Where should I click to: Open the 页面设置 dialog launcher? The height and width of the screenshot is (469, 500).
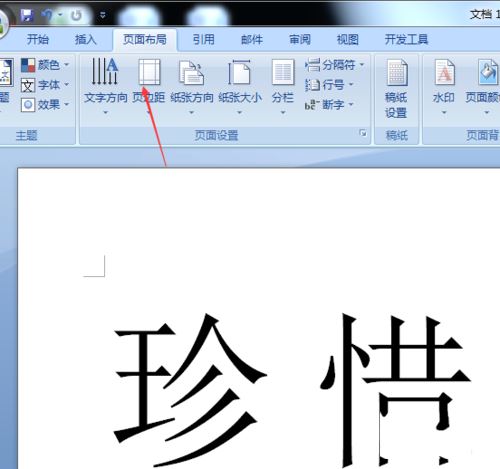(x=363, y=133)
